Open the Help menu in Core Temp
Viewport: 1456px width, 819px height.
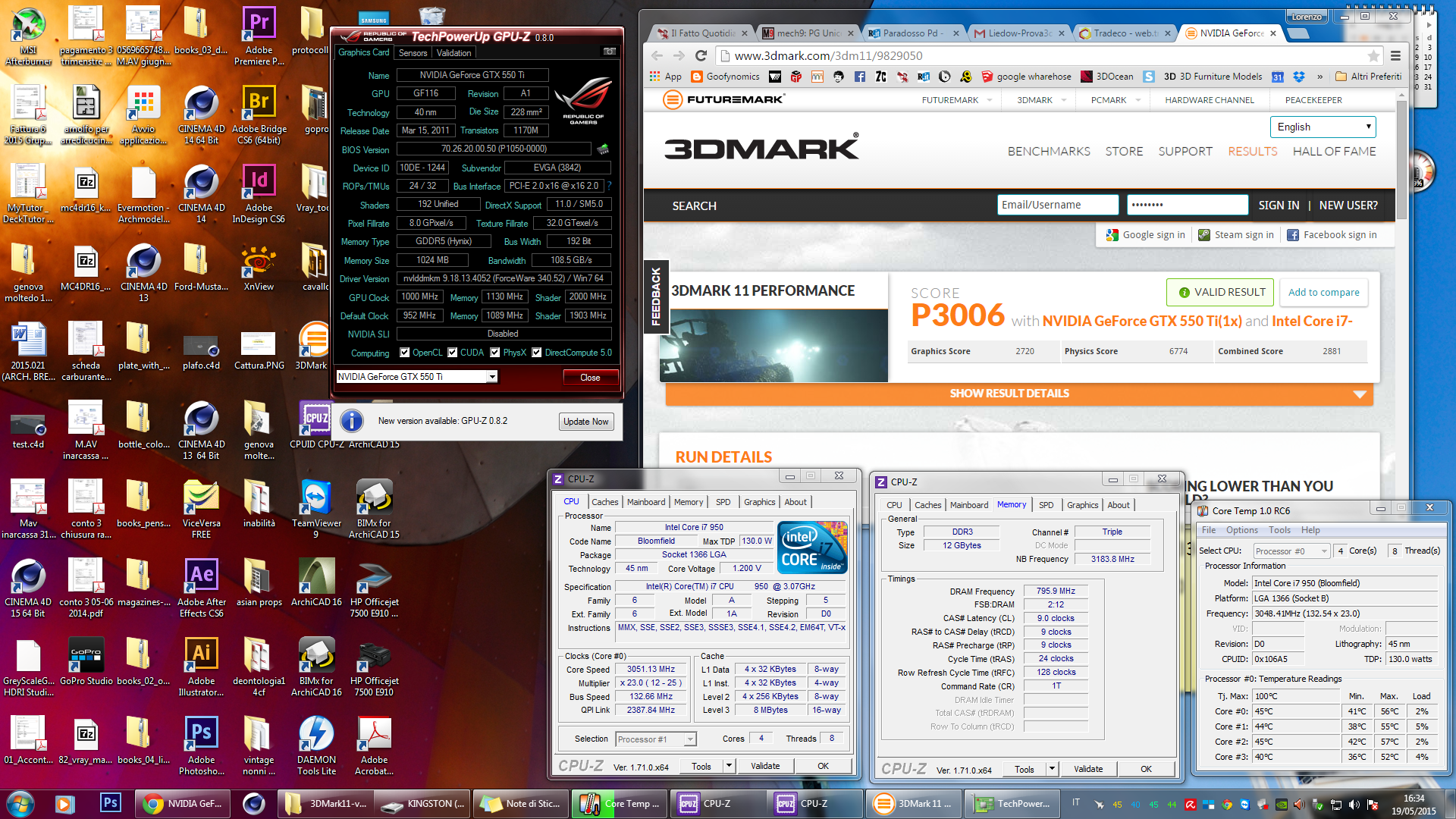pyautogui.click(x=1310, y=530)
